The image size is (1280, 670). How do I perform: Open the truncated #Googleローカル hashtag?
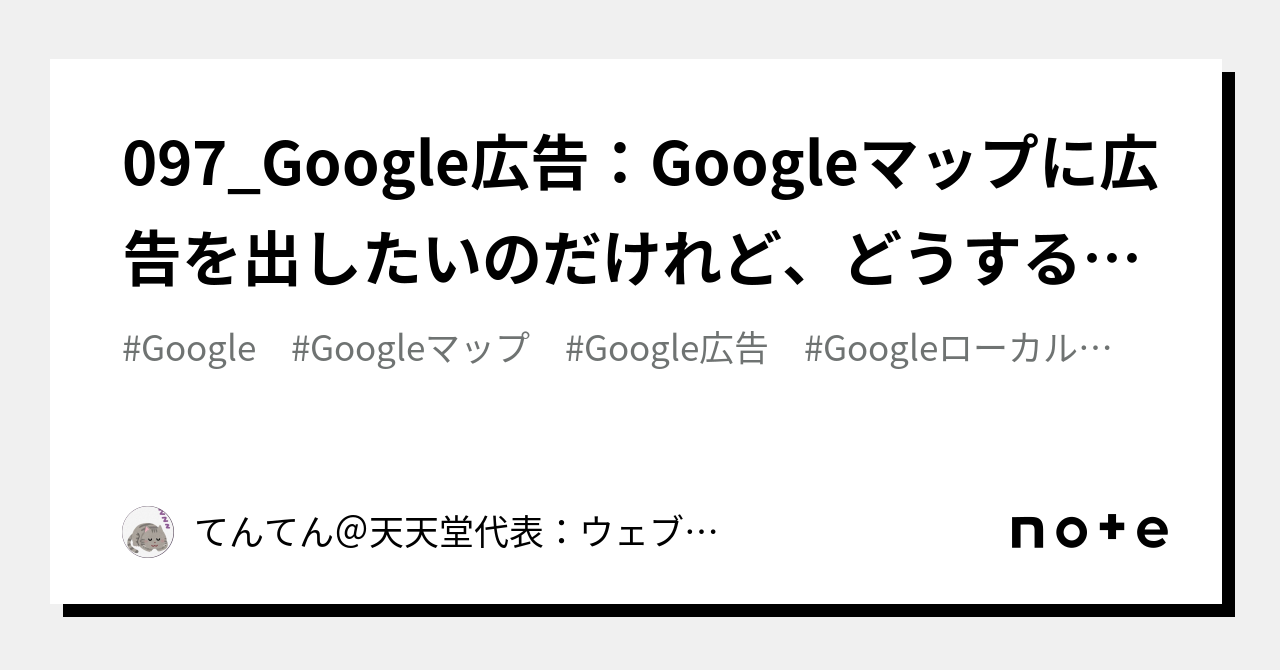coord(945,349)
